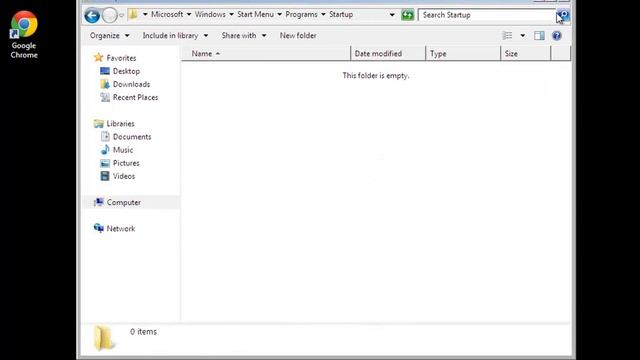Select Start Menu in the breadcrumb

tap(256, 14)
